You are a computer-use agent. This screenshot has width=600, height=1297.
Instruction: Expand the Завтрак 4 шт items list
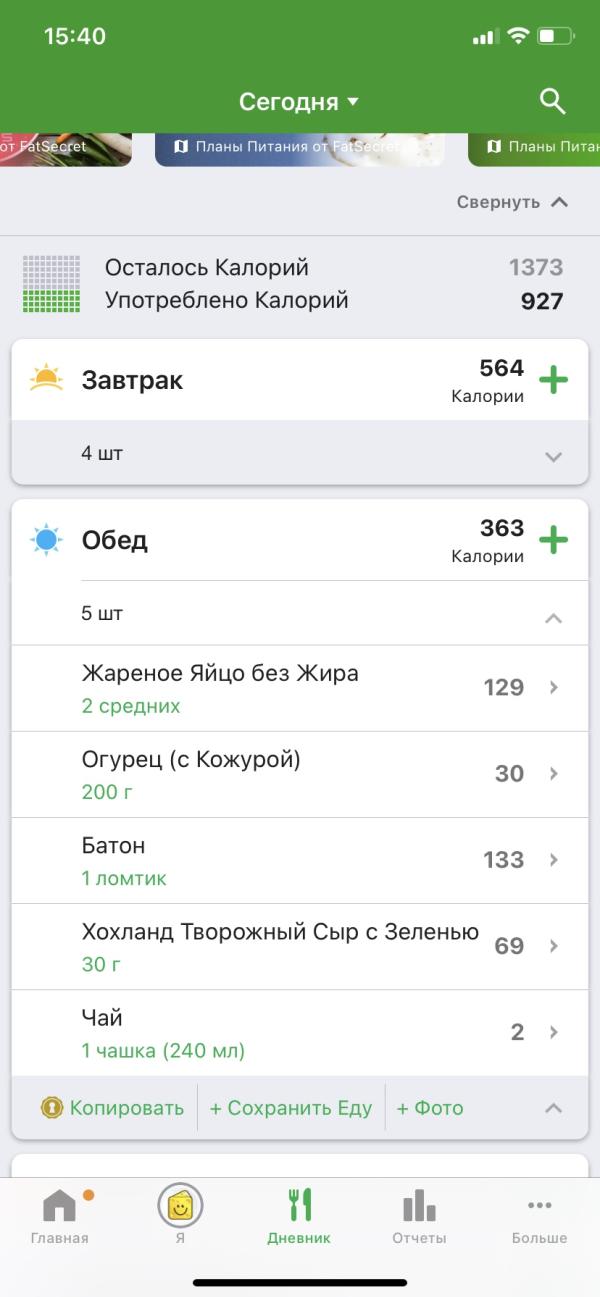pyautogui.click(x=553, y=456)
